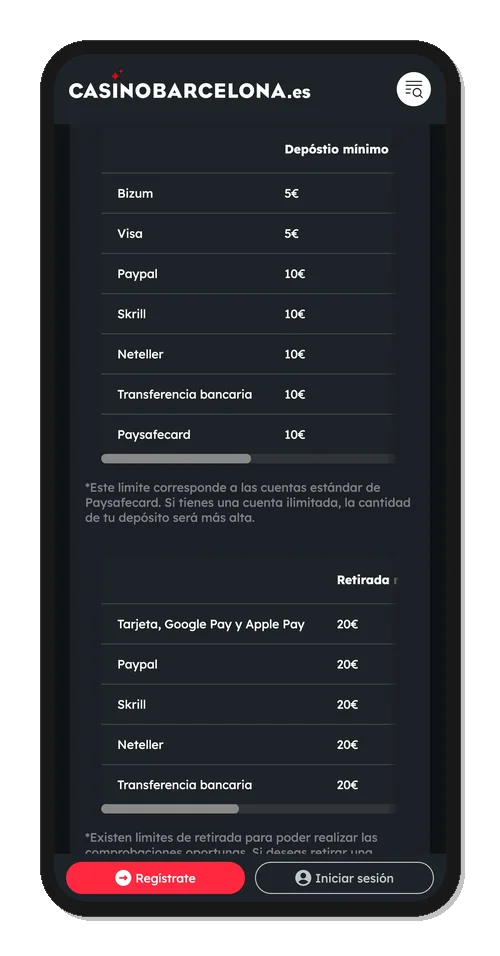Click Transferencia bancaria 10€ deposit row
The height and width of the screenshot is (956, 500).
[x=248, y=394]
